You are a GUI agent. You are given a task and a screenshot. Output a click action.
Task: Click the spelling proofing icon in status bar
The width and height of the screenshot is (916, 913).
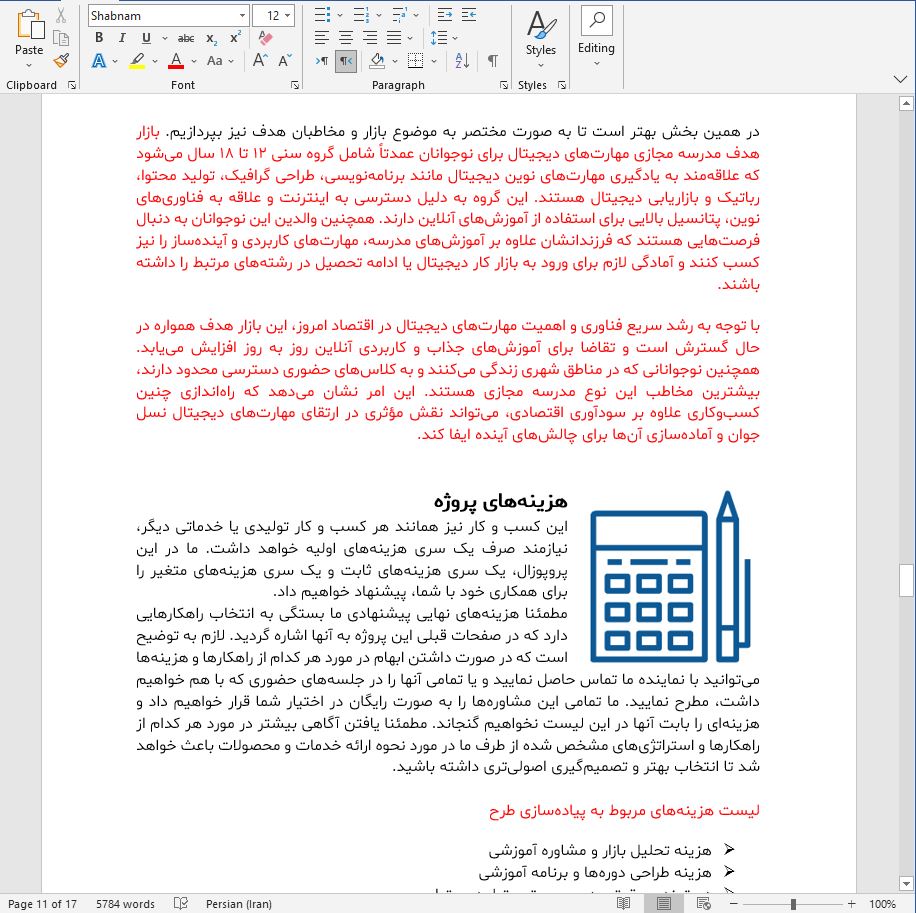pyautogui.click(x=180, y=904)
